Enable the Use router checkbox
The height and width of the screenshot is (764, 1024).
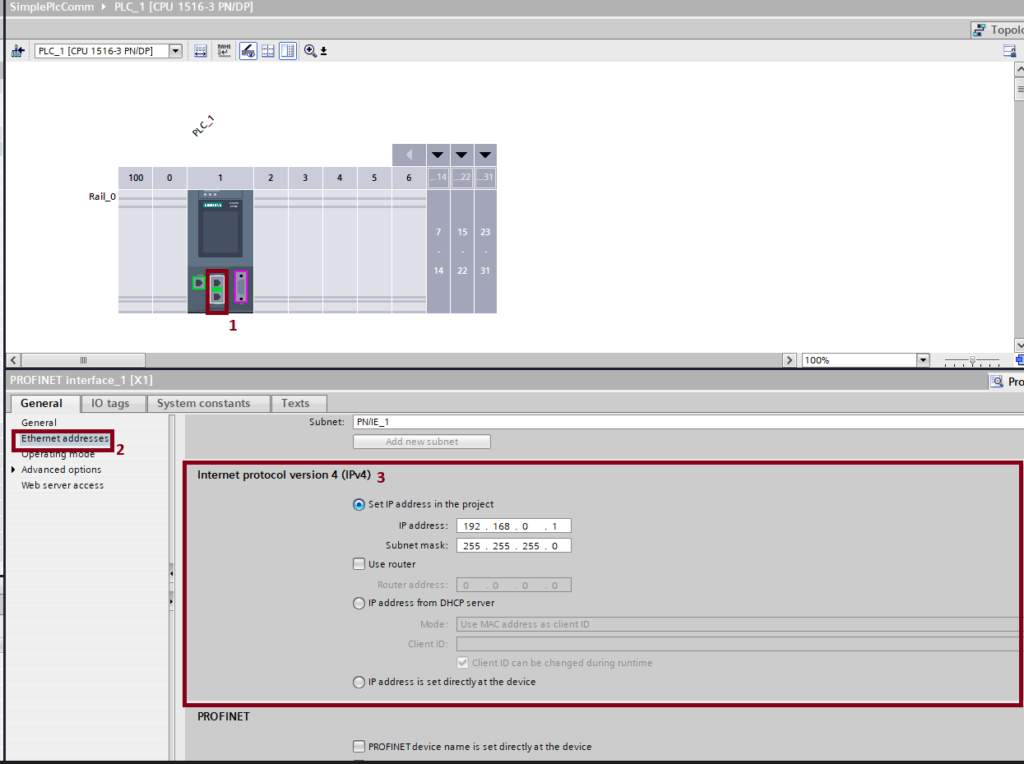[359, 565]
